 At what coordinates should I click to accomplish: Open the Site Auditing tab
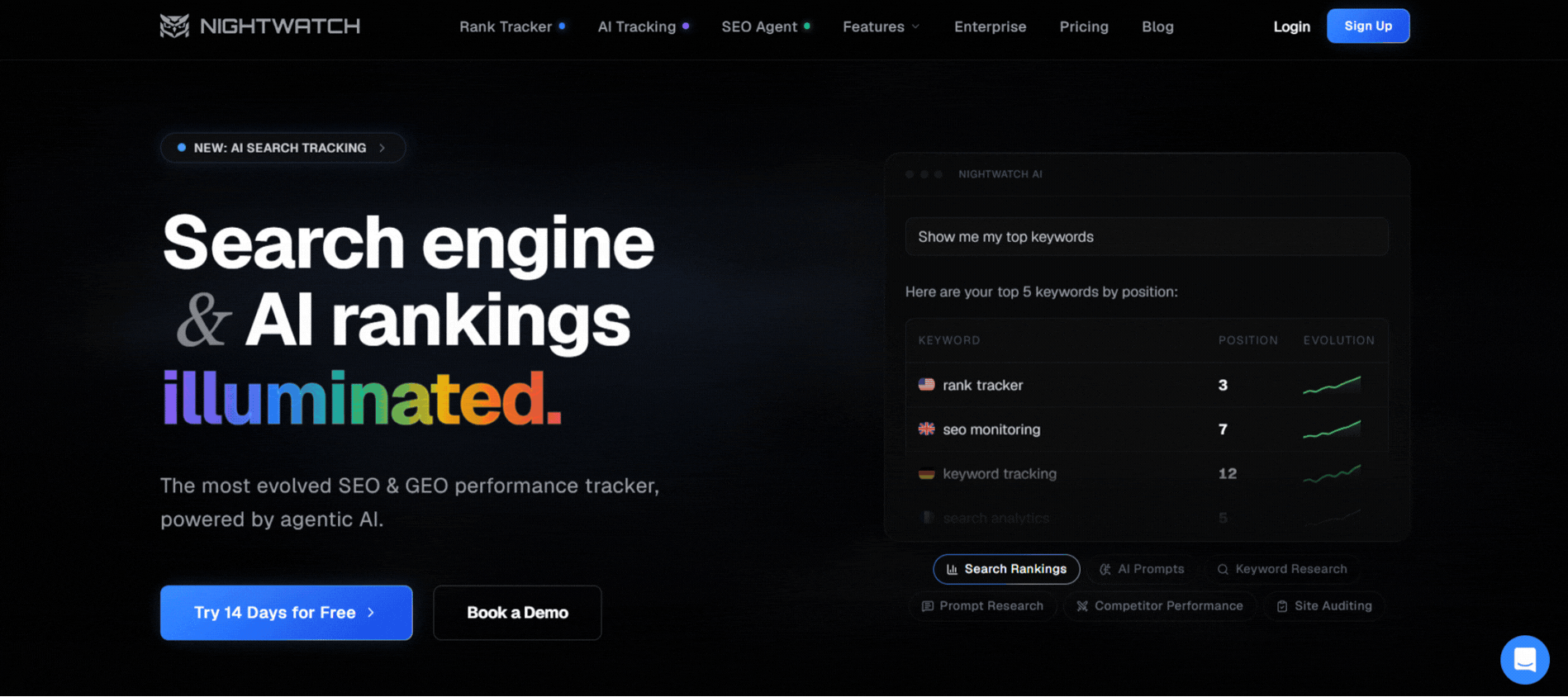coord(1324,606)
